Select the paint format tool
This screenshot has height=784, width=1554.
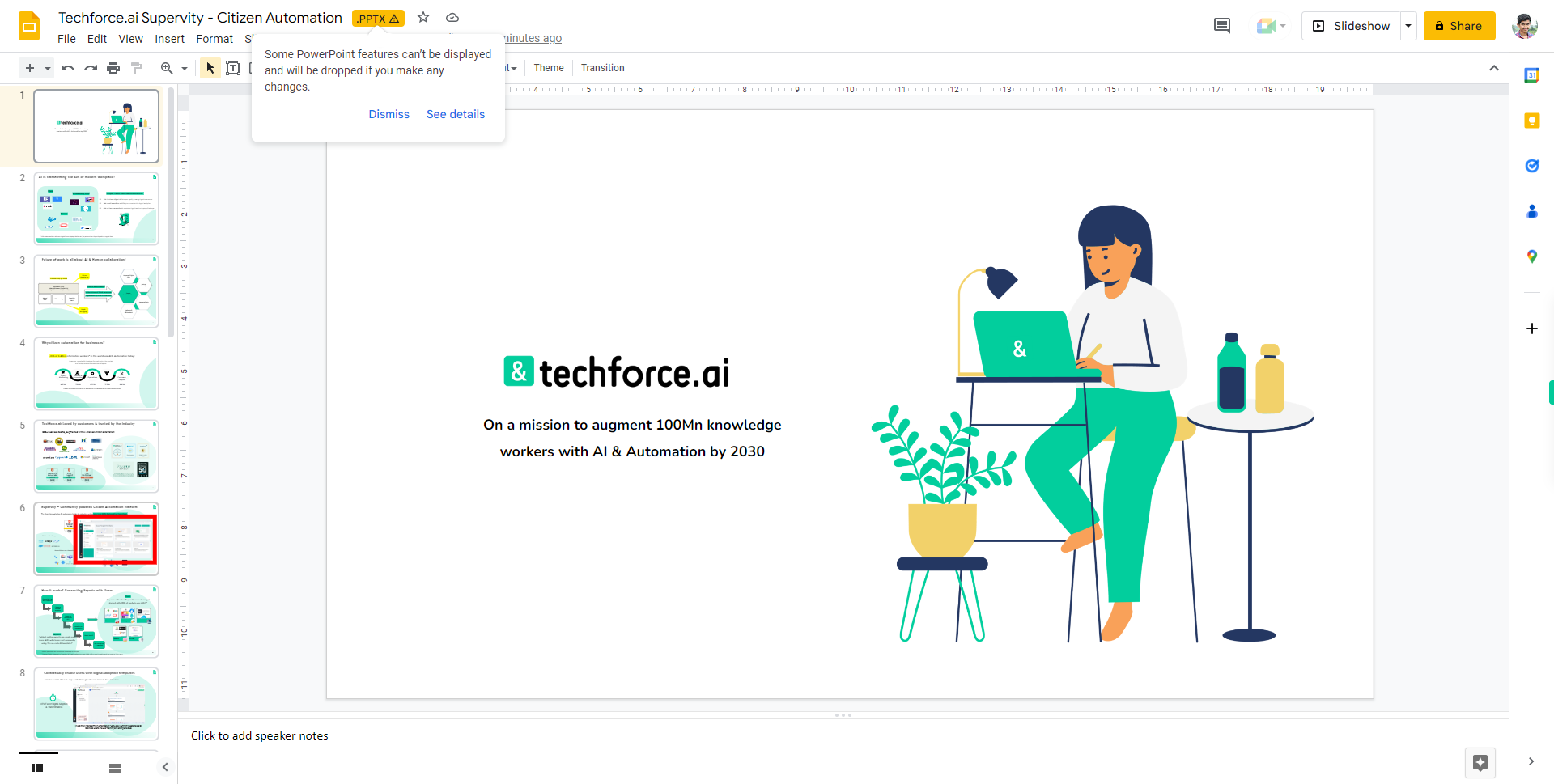136,68
